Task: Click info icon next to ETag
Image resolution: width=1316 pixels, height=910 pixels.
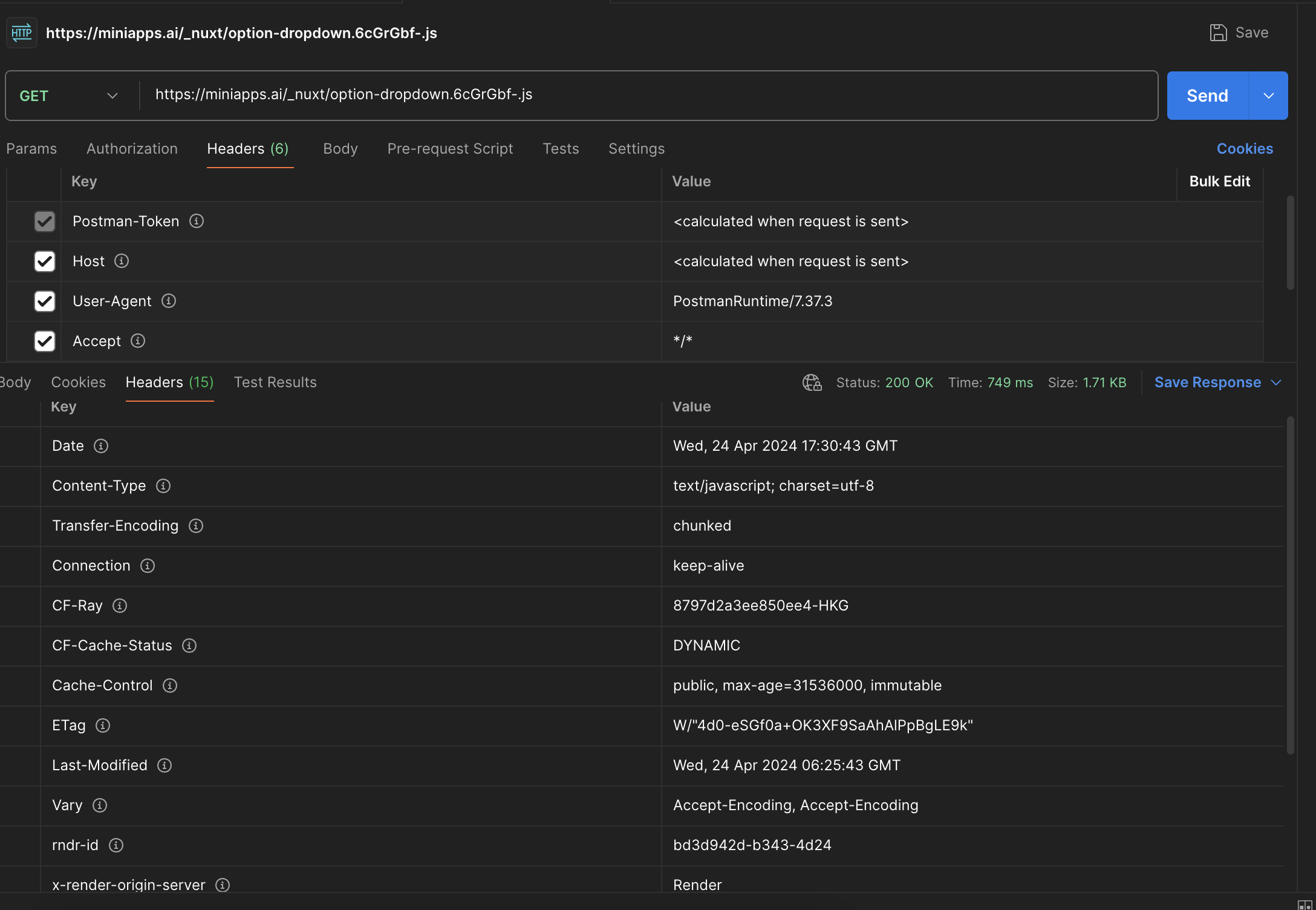Action: (103, 725)
